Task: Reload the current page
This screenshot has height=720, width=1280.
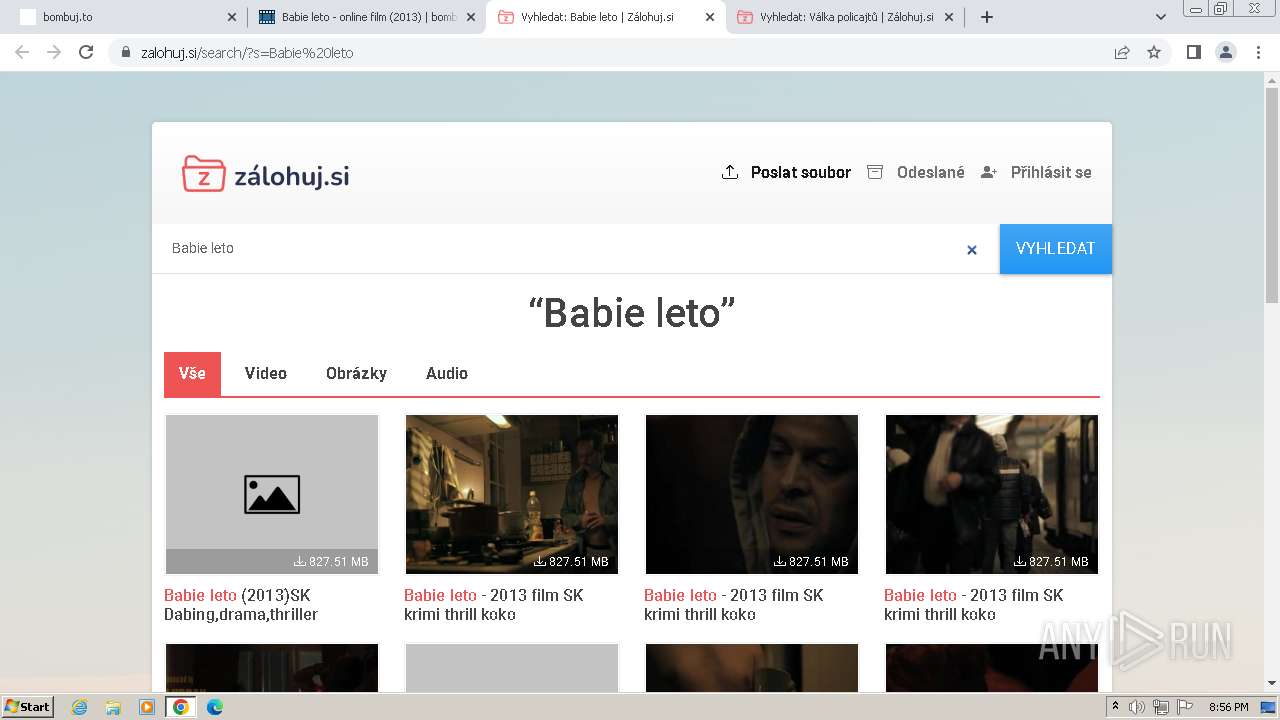Action: (x=86, y=52)
